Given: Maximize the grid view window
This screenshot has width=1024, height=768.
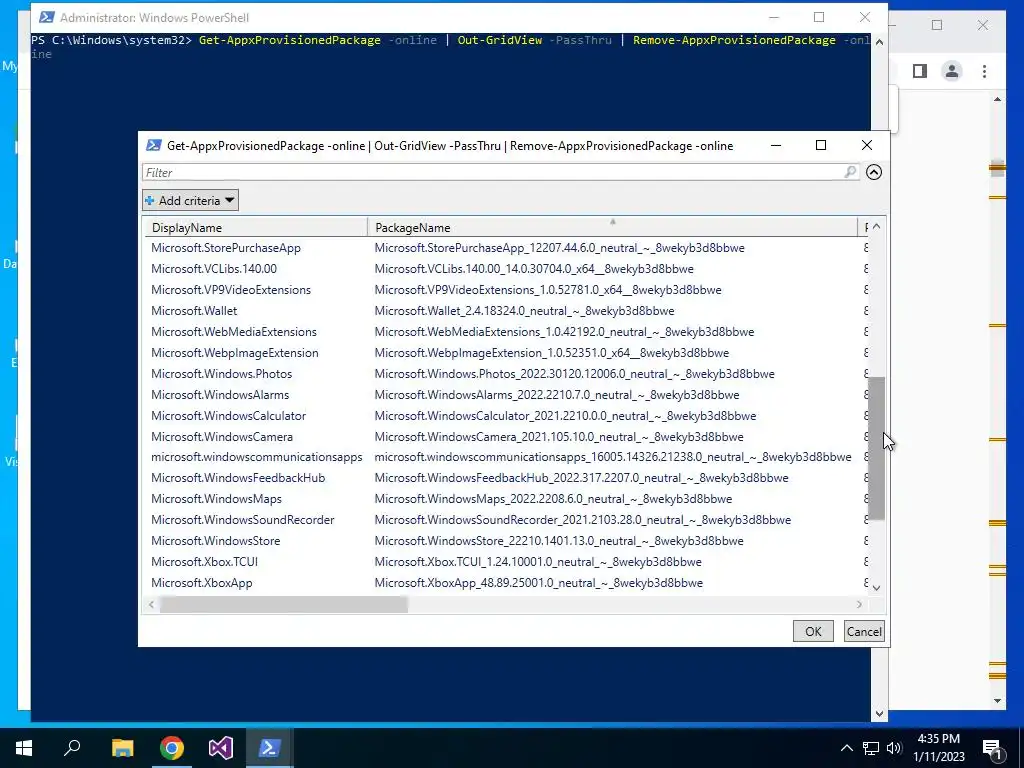Looking at the screenshot, I should [821, 145].
